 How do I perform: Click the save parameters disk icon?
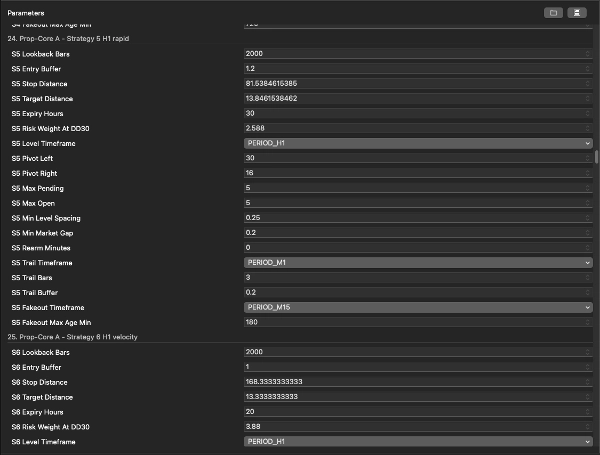click(x=577, y=13)
